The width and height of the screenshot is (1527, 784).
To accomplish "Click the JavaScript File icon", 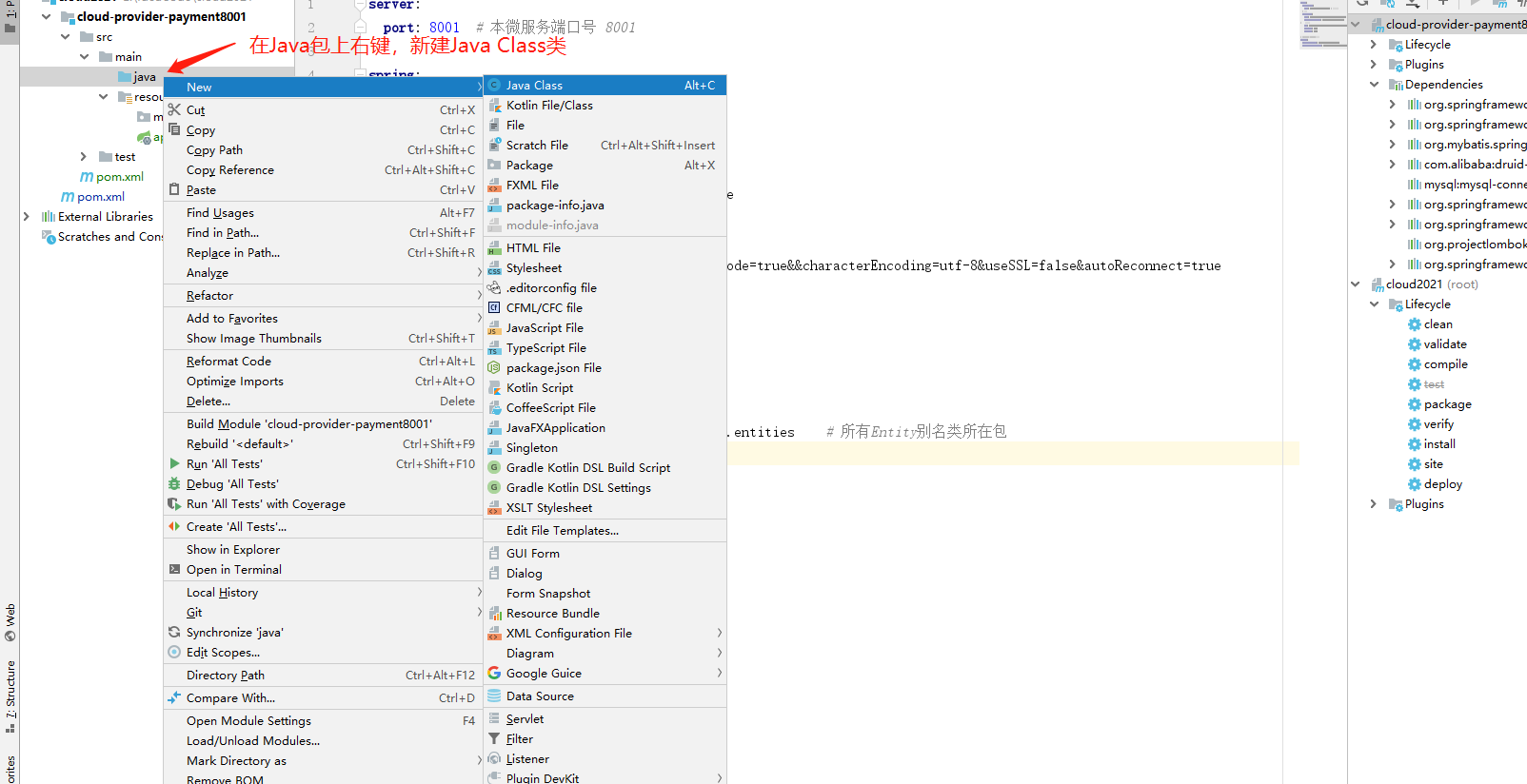I will coord(494,328).
